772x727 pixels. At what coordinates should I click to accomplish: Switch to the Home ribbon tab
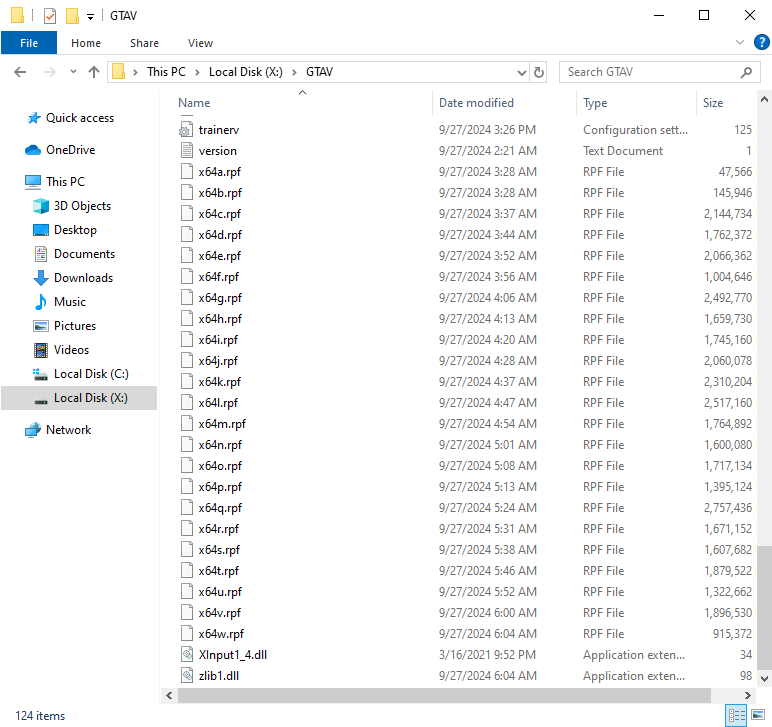(x=86, y=43)
